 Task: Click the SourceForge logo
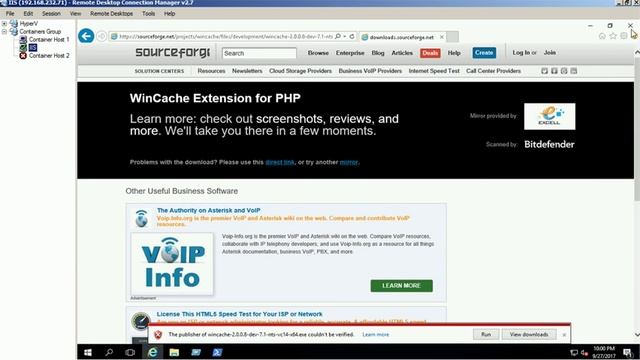(172, 52)
